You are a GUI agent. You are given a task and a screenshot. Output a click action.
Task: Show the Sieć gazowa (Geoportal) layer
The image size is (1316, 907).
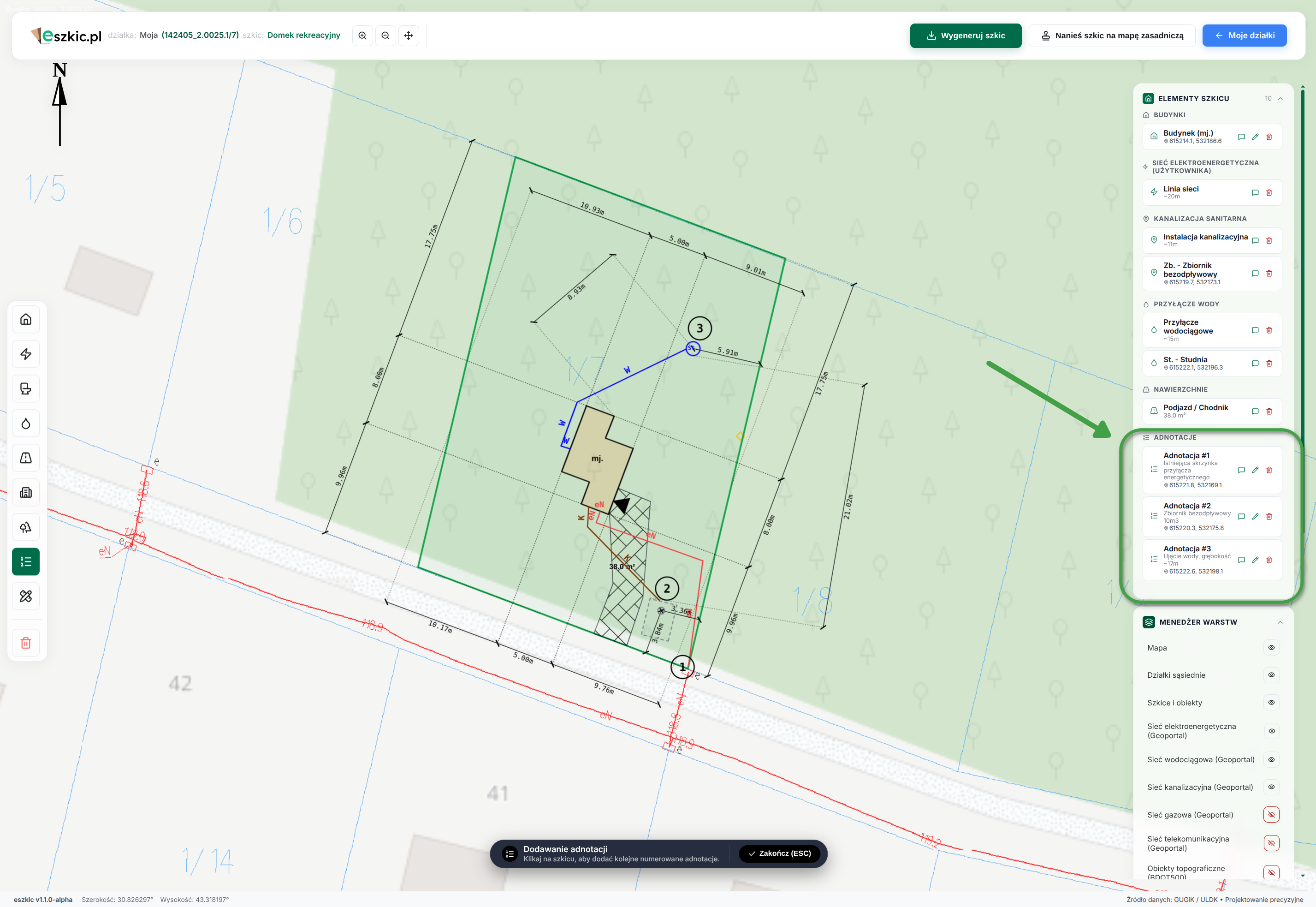tap(1272, 815)
